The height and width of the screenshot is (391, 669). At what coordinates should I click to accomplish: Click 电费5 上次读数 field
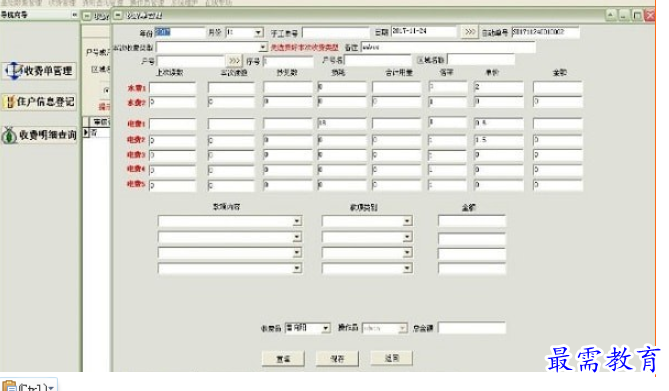[172, 185]
